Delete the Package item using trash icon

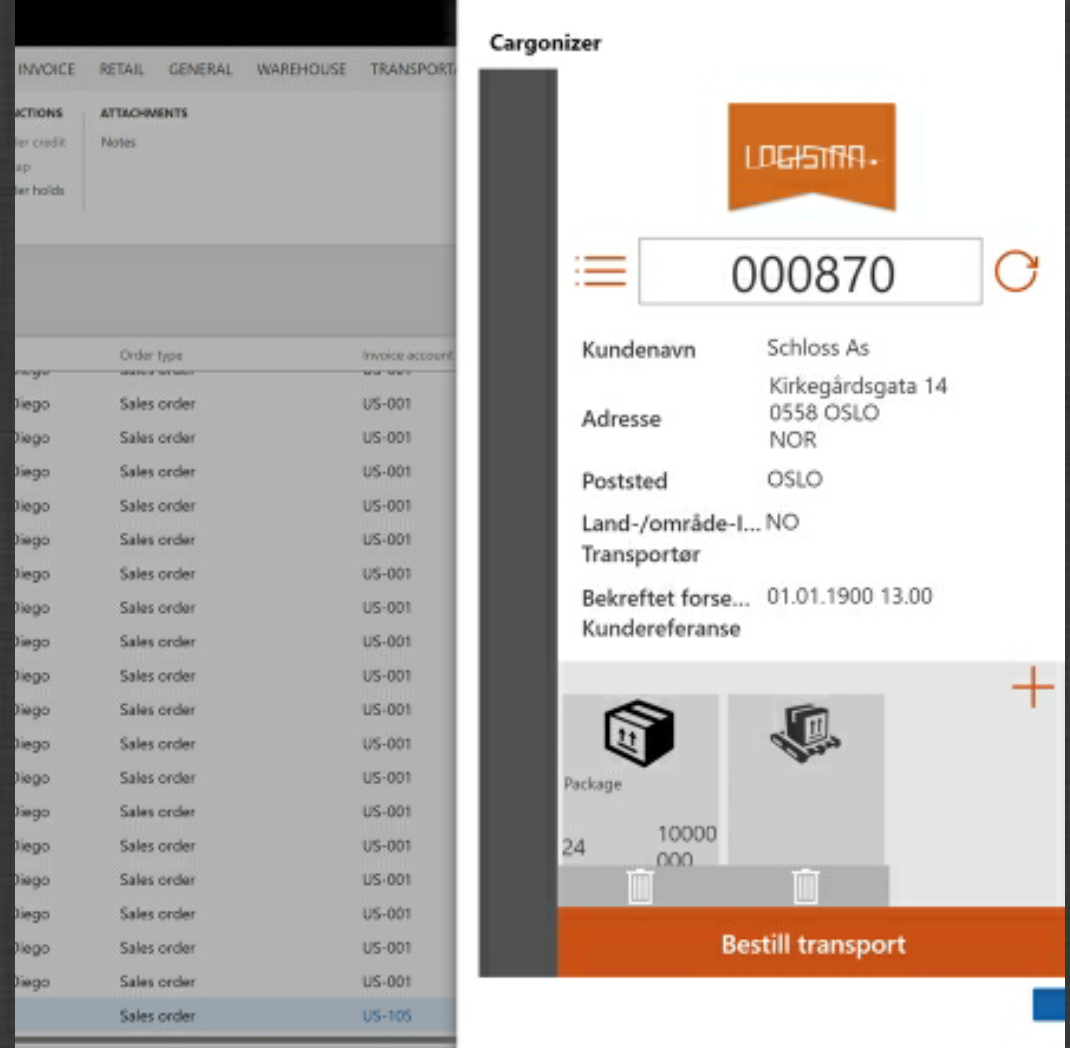click(x=640, y=886)
